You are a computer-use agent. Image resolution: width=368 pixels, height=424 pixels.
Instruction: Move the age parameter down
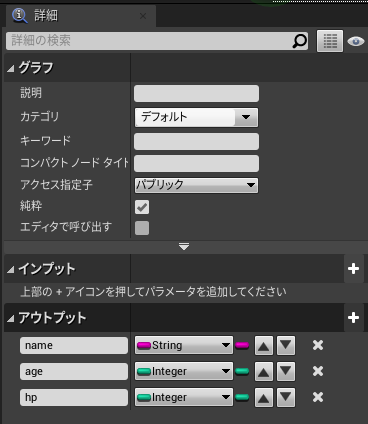[286, 371]
